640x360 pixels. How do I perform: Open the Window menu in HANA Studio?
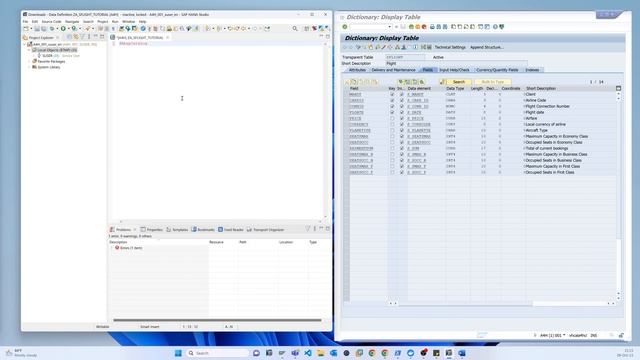(129, 22)
